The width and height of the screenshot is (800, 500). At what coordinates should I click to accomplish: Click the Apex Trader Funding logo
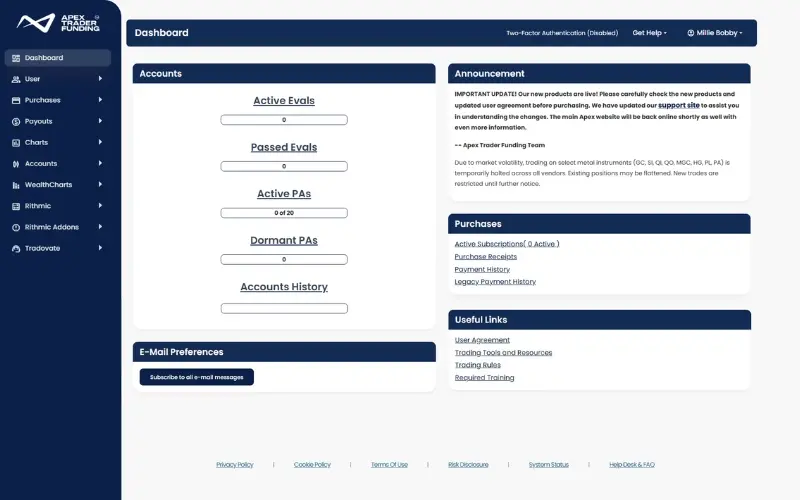[x=58, y=23]
